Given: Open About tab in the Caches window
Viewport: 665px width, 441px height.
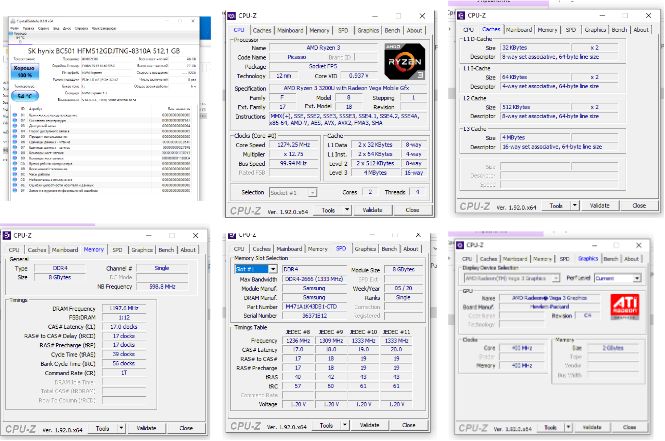Looking at the screenshot, I should click(x=641, y=30).
